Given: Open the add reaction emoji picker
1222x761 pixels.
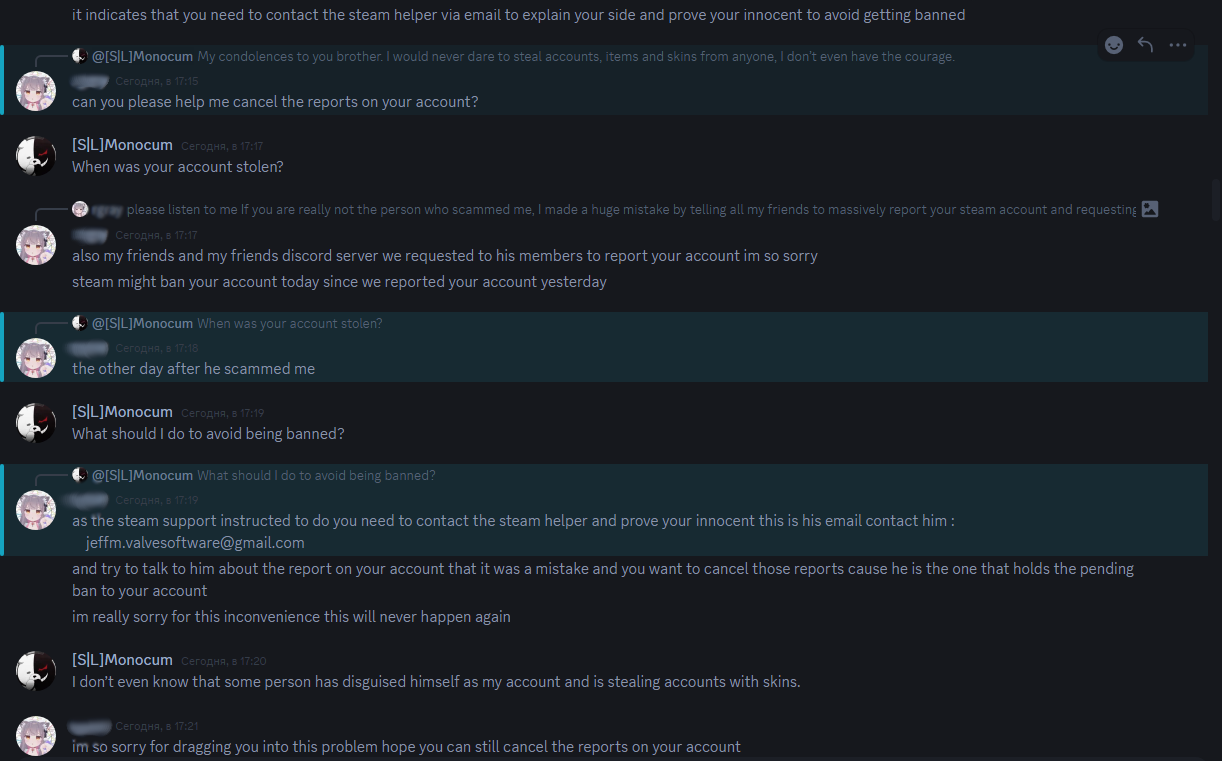Looking at the screenshot, I should point(1114,45).
